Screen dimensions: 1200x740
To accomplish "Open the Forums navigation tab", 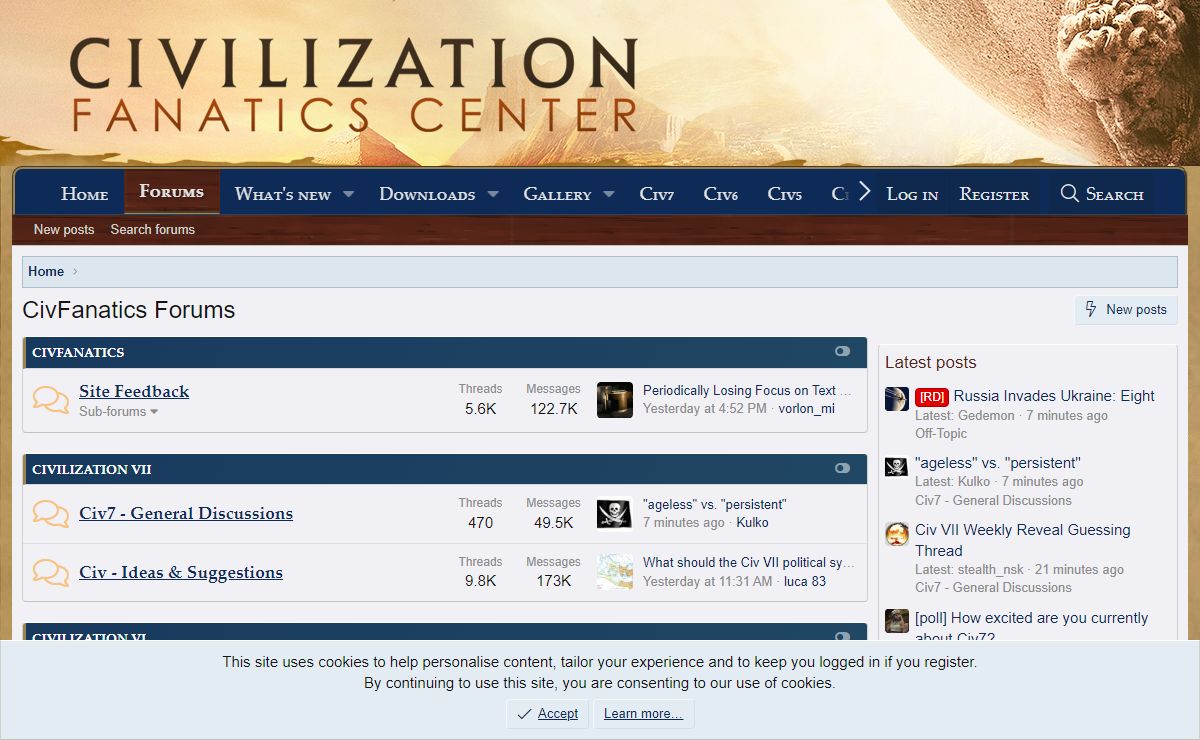I will click(171, 192).
